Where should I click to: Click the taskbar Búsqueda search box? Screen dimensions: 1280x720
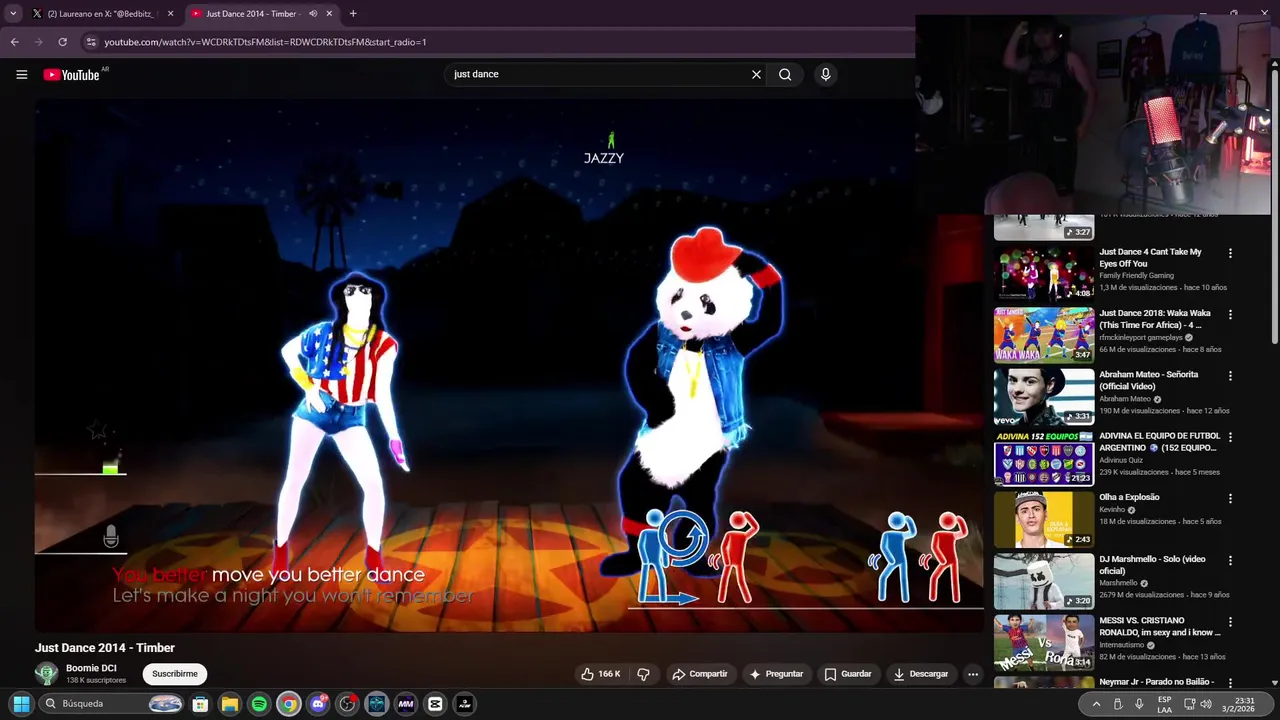pos(113,704)
